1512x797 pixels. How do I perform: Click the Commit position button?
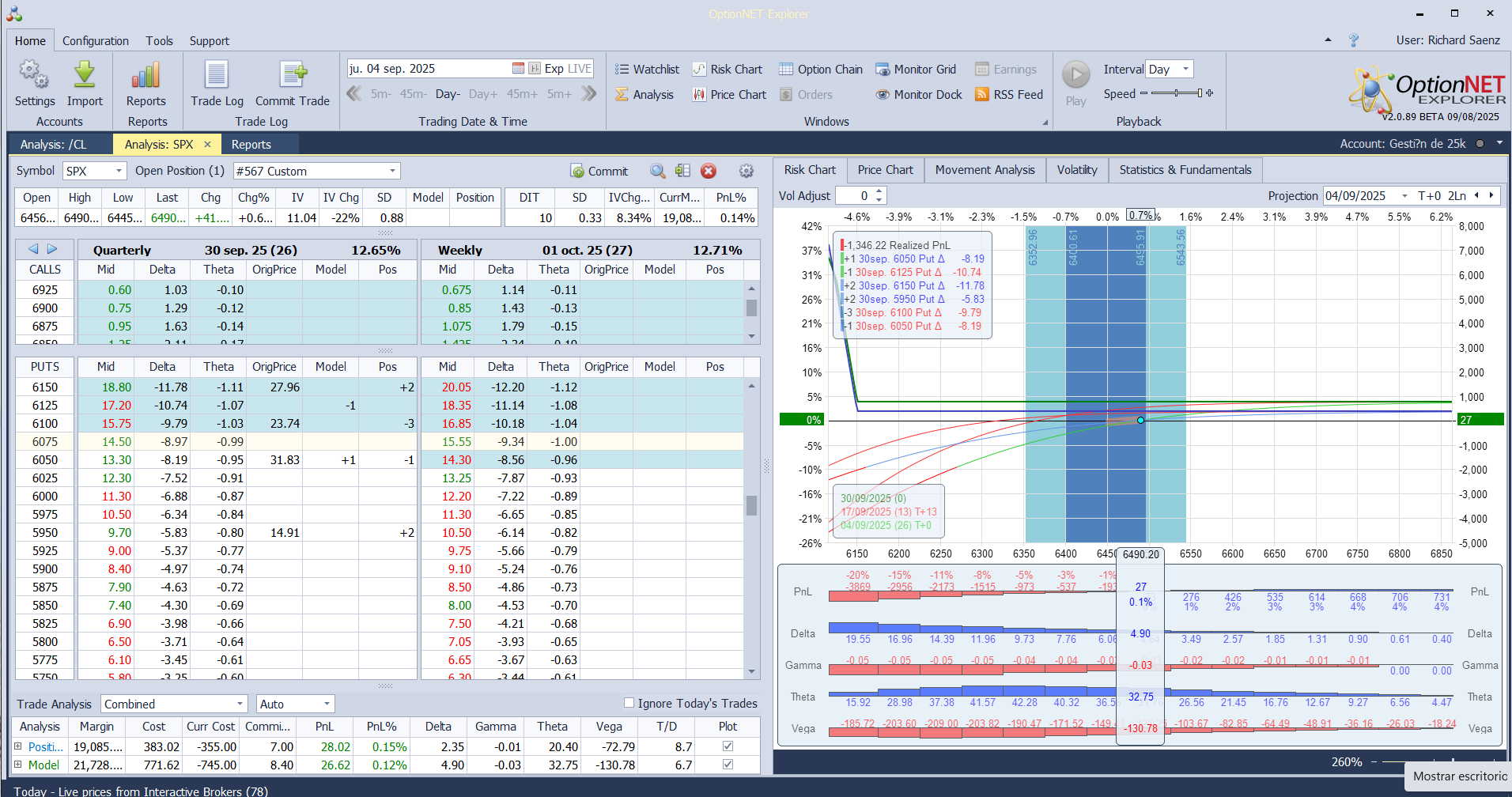(599, 172)
